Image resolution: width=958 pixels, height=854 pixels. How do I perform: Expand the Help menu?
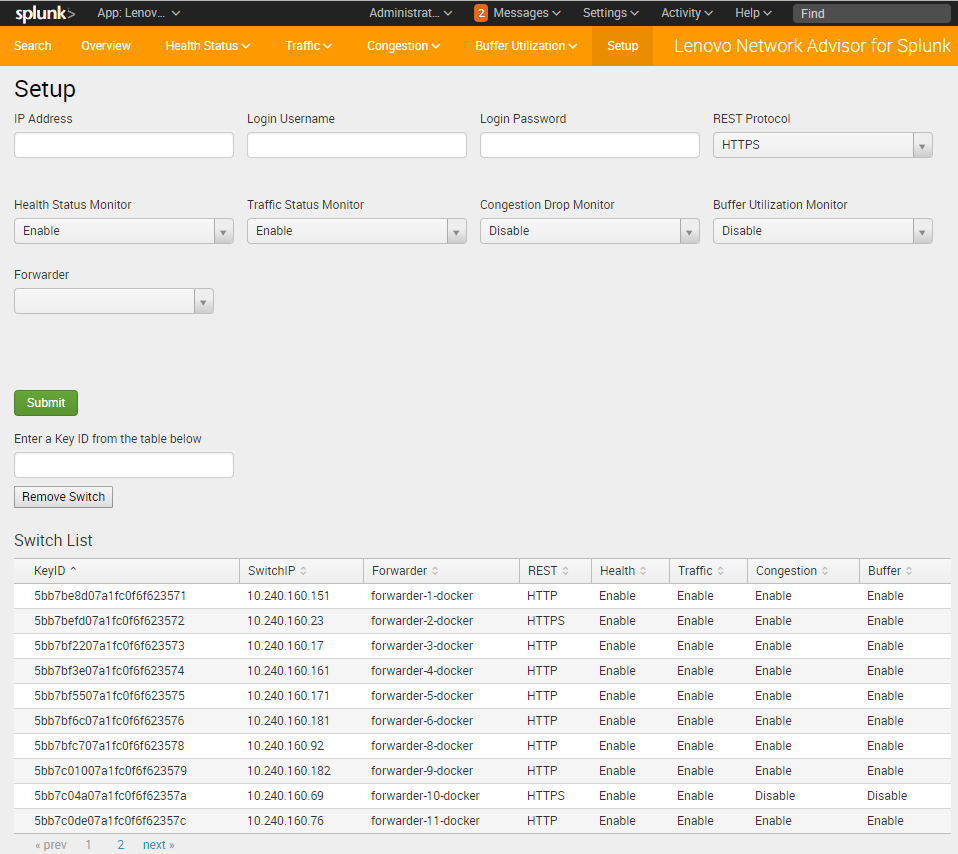[753, 13]
